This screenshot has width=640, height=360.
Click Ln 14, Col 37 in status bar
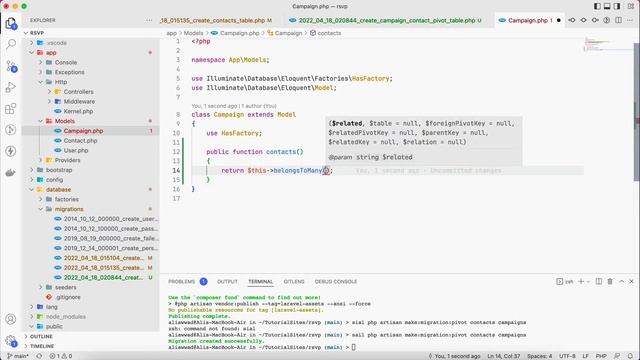(504, 356)
